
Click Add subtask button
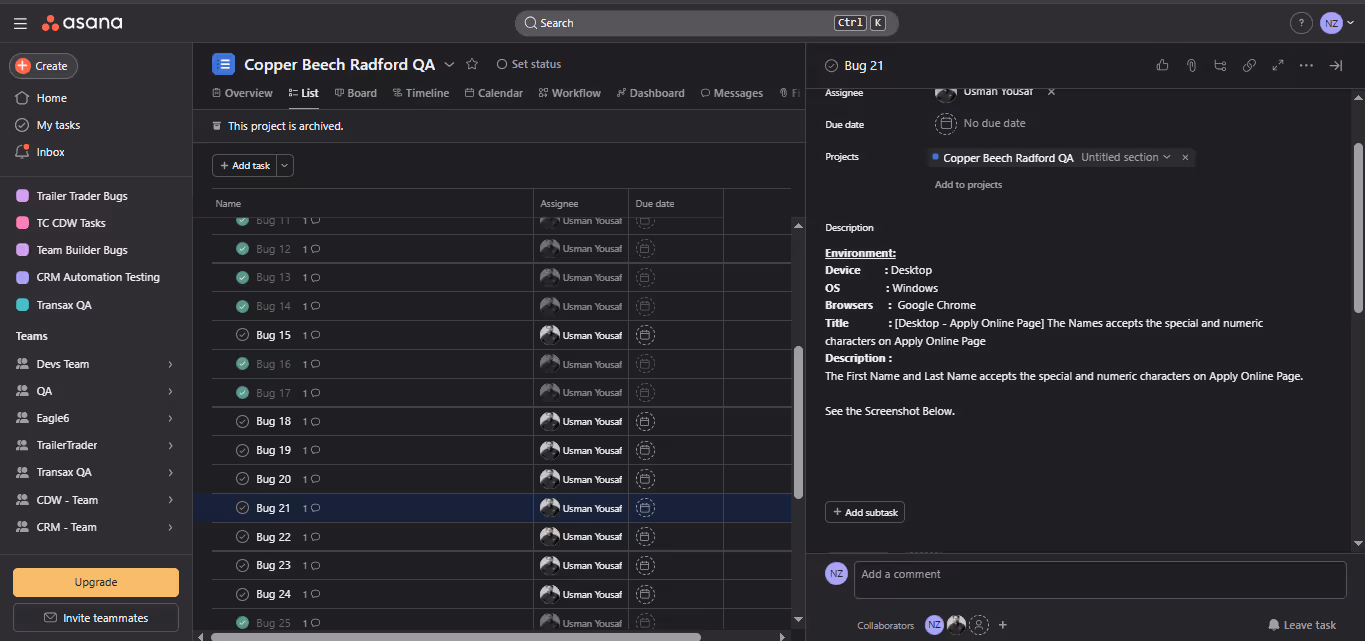[x=865, y=512]
